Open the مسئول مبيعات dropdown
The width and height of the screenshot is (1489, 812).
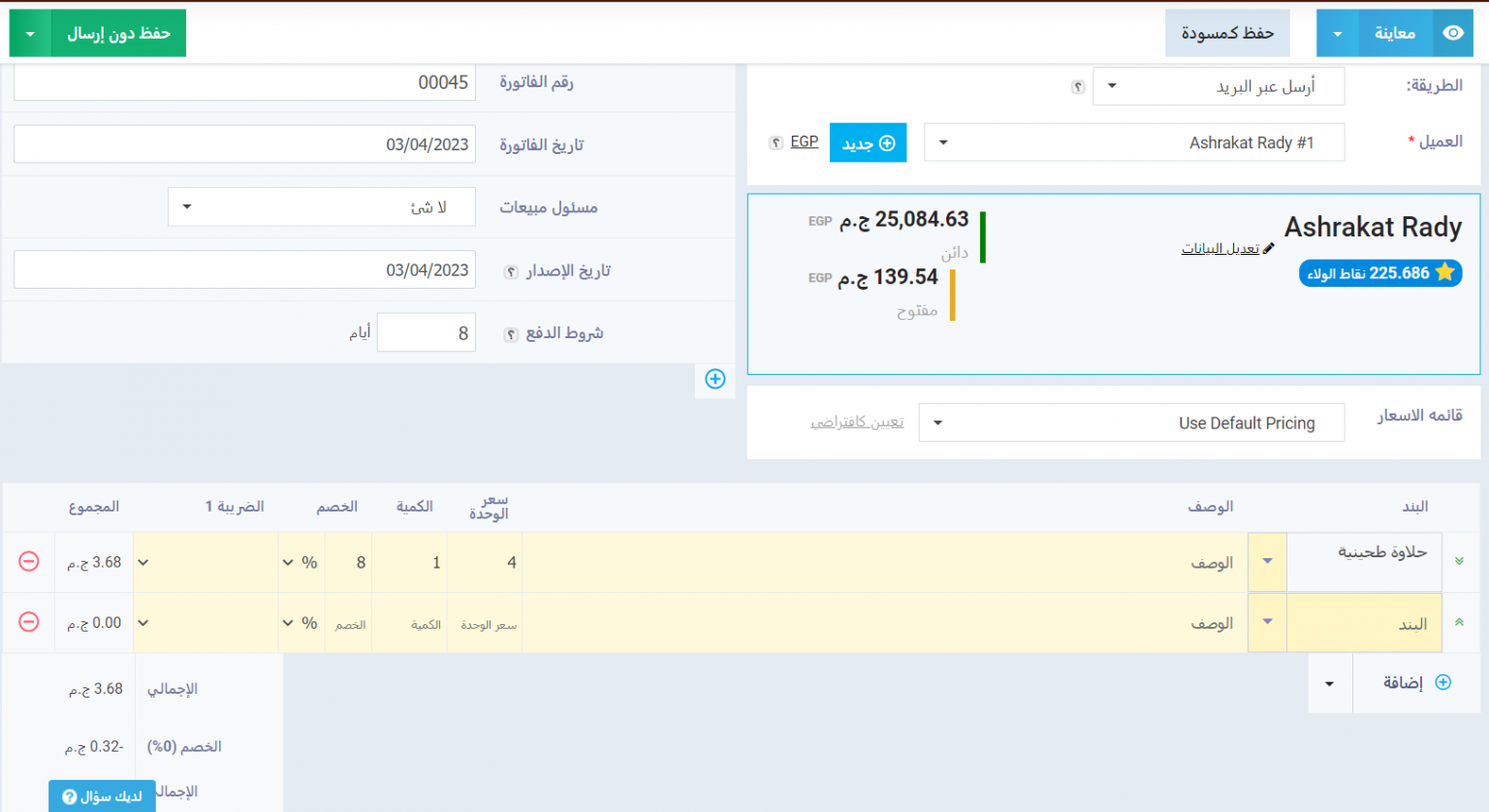pyautogui.click(x=321, y=207)
